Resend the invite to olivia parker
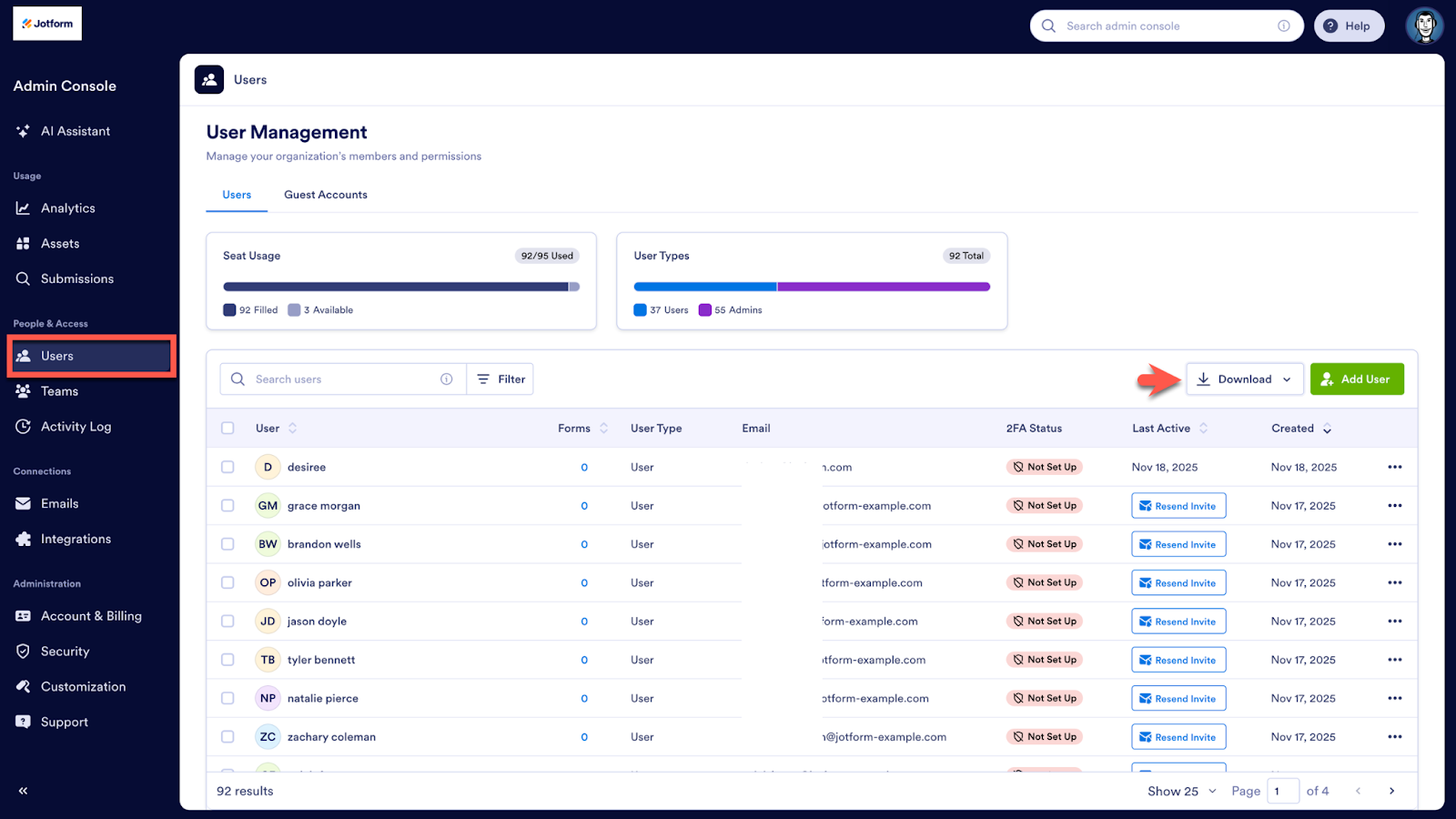The image size is (1456, 819). pyautogui.click(x=1178, y=582)
